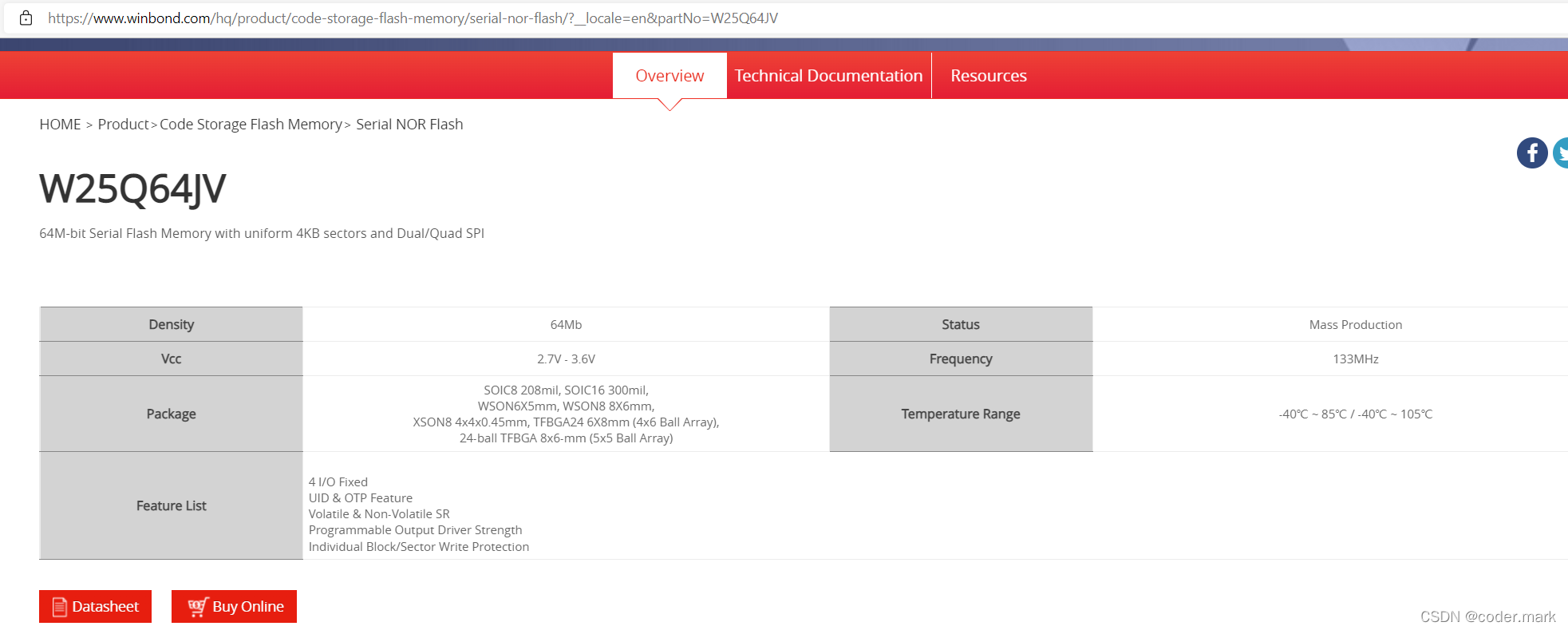Click the SOIC8 208mil package line

tap(566, 390)
